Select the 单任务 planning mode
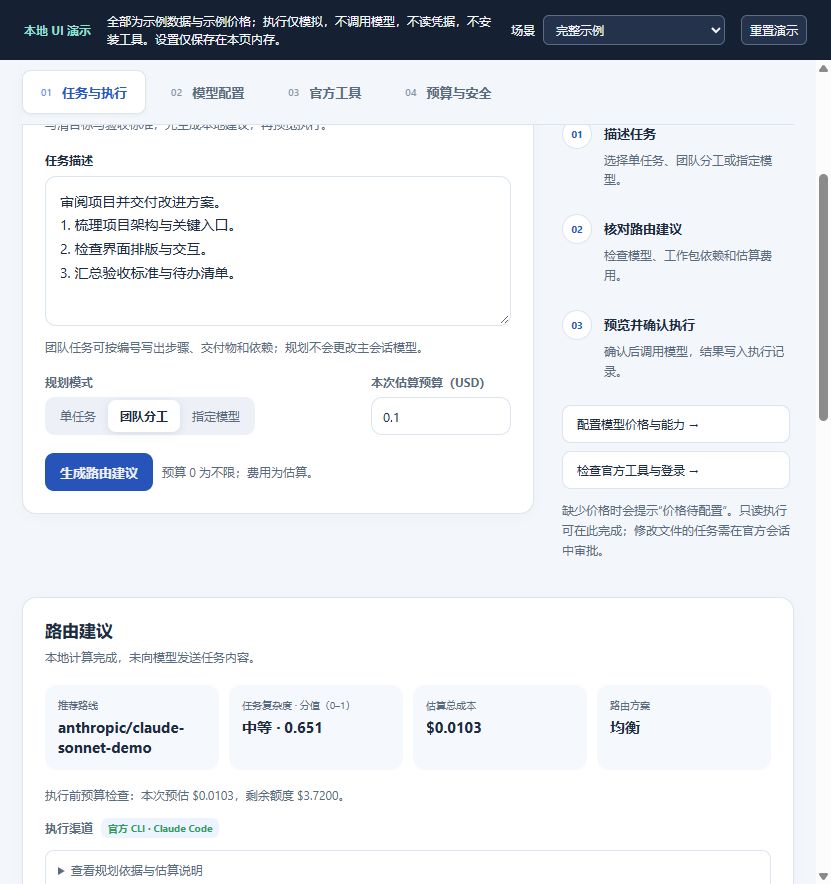 coord(78,416)
